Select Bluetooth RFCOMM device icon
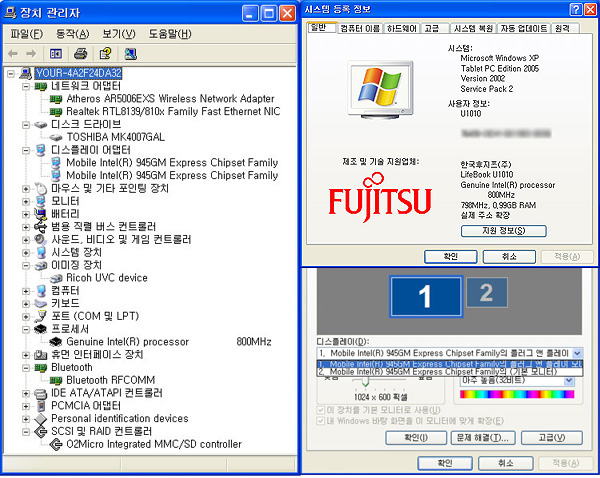Screen dimensions: 600x478 click(56, 380)
